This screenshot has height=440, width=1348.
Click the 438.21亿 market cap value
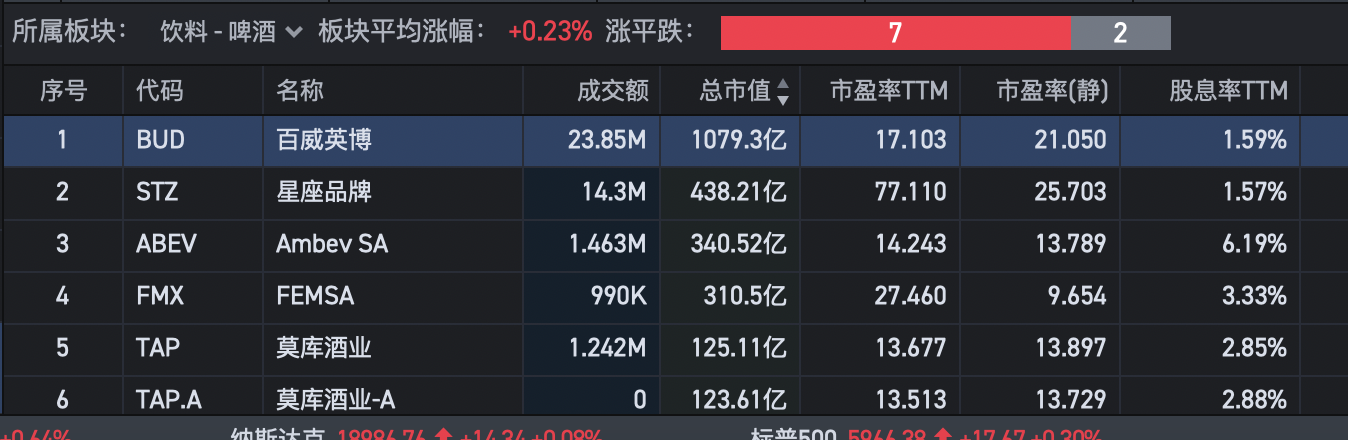coord(739,191)
